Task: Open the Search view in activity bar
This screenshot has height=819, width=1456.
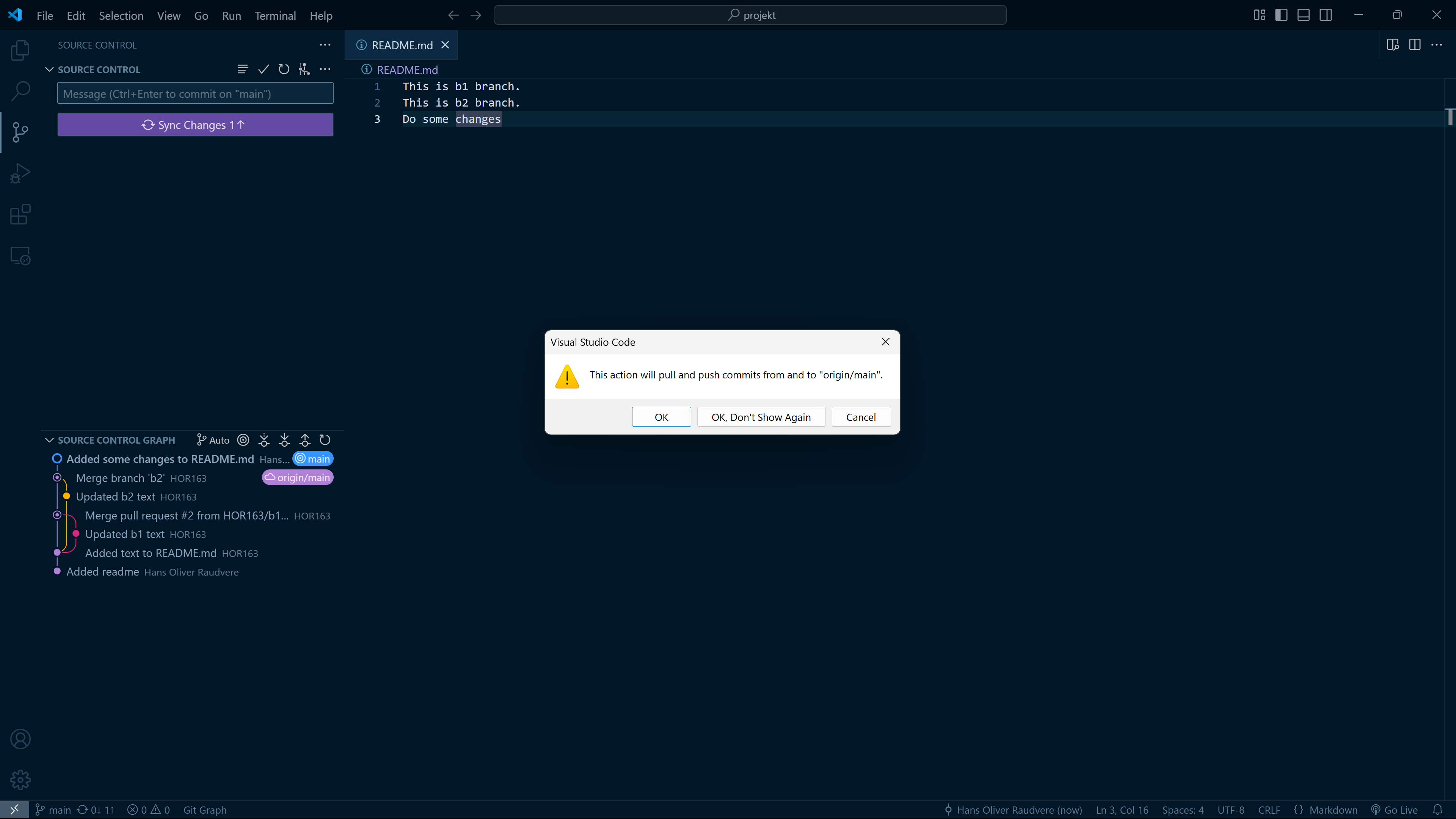Action: 20,91
